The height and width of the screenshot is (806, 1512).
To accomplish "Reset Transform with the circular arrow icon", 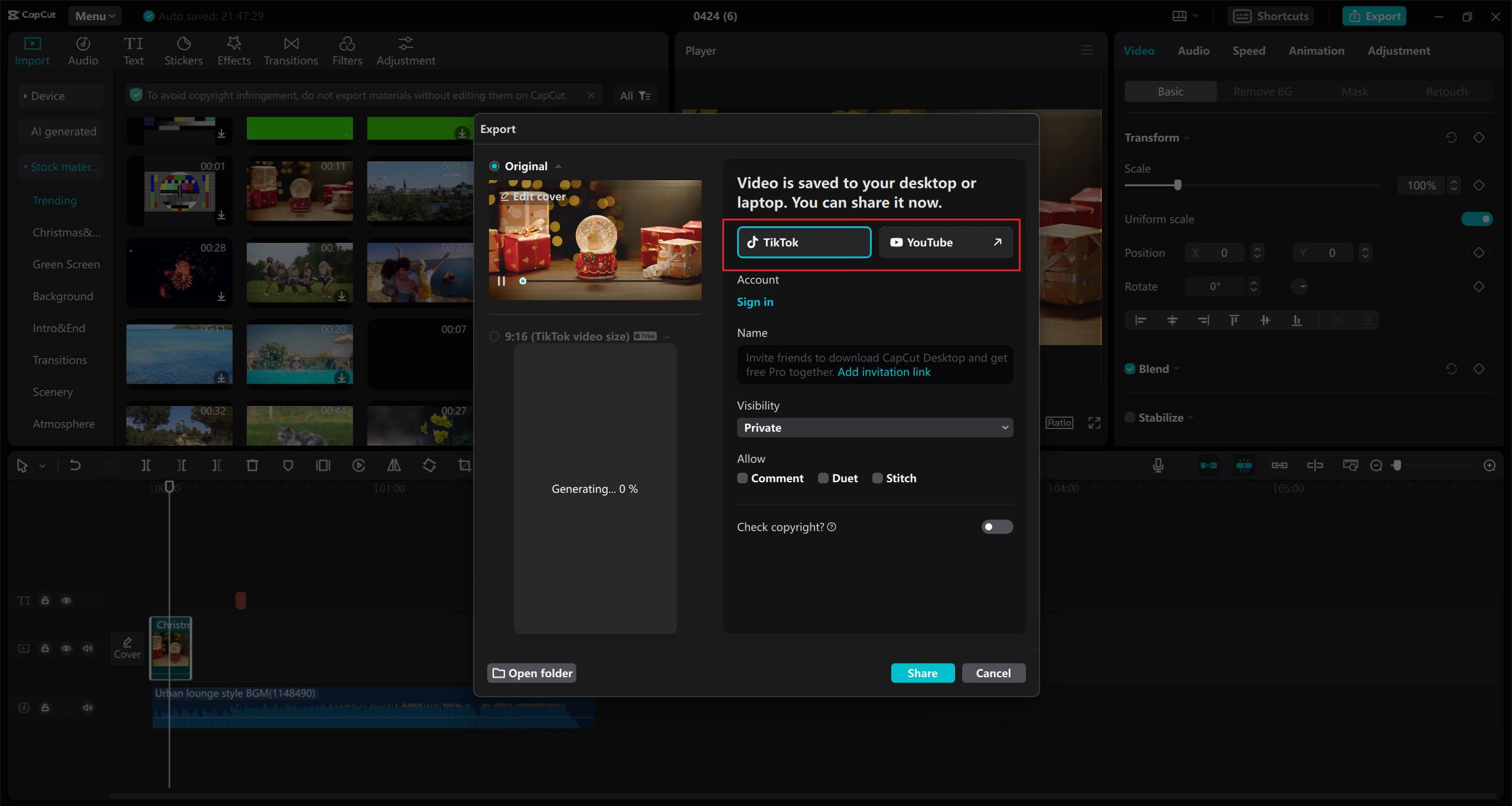I will [1451, 138].
